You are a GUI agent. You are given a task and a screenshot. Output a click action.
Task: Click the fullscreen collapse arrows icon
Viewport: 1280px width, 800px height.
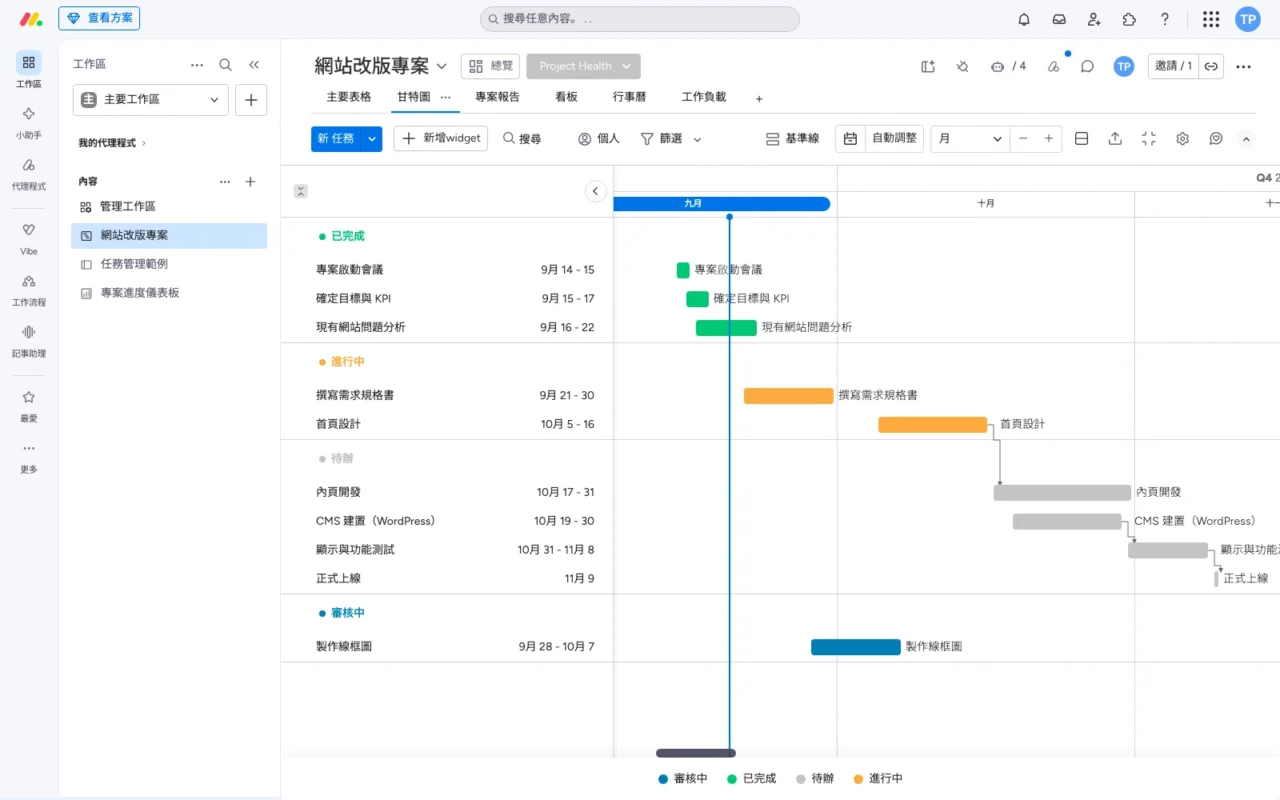pyautogui.click(x=1148, y=139)
